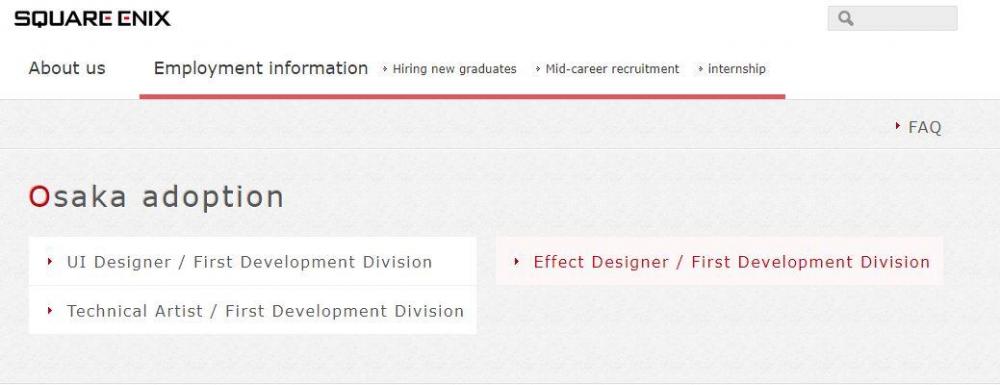
Task: Open the Square Enix logo homepage
Action: coord(92,18)
